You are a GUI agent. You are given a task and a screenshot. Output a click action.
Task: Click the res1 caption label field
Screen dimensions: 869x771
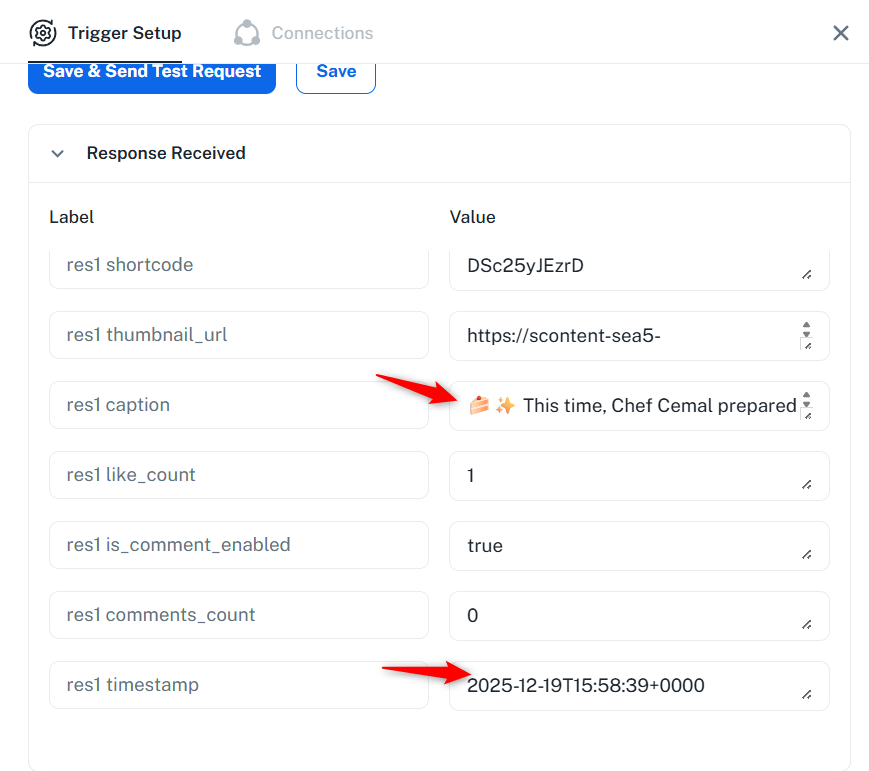pos(238,405)
